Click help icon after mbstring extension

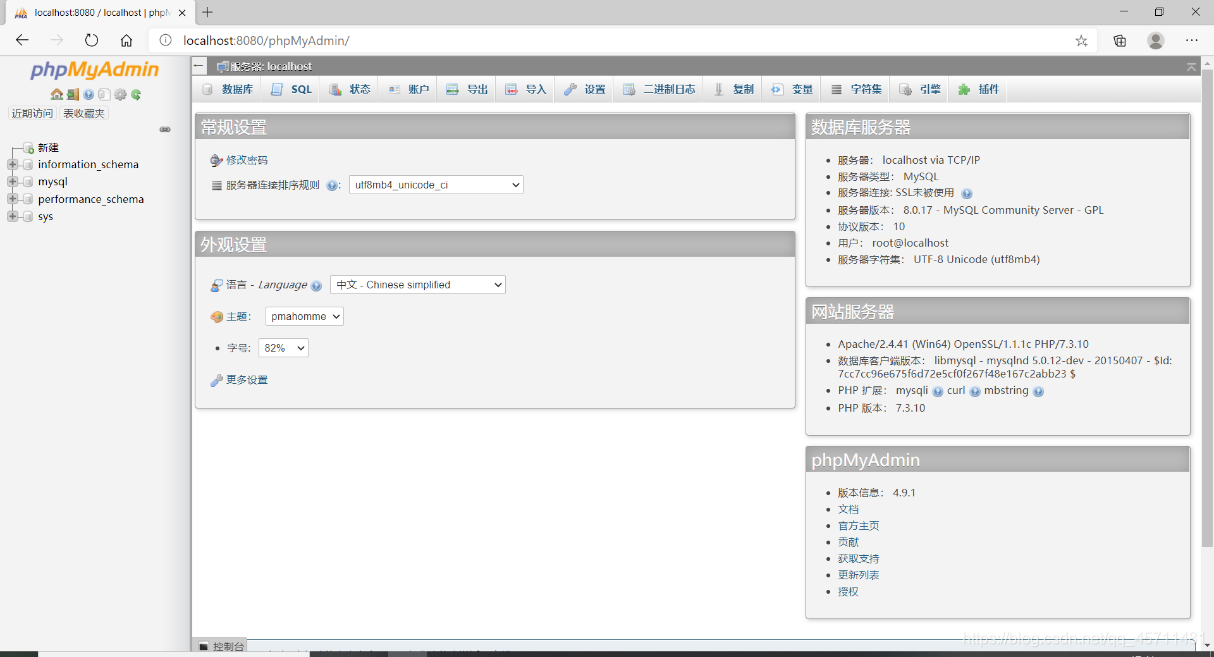click(x=1038, y=391)
